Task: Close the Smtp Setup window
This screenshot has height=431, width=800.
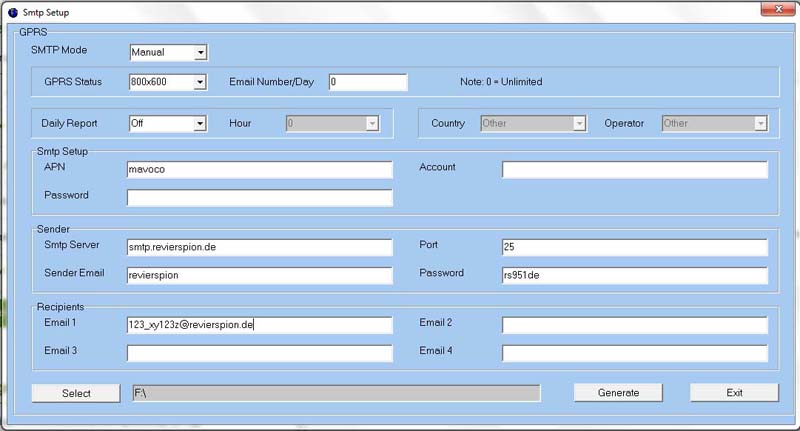Action: click(773, 10)
